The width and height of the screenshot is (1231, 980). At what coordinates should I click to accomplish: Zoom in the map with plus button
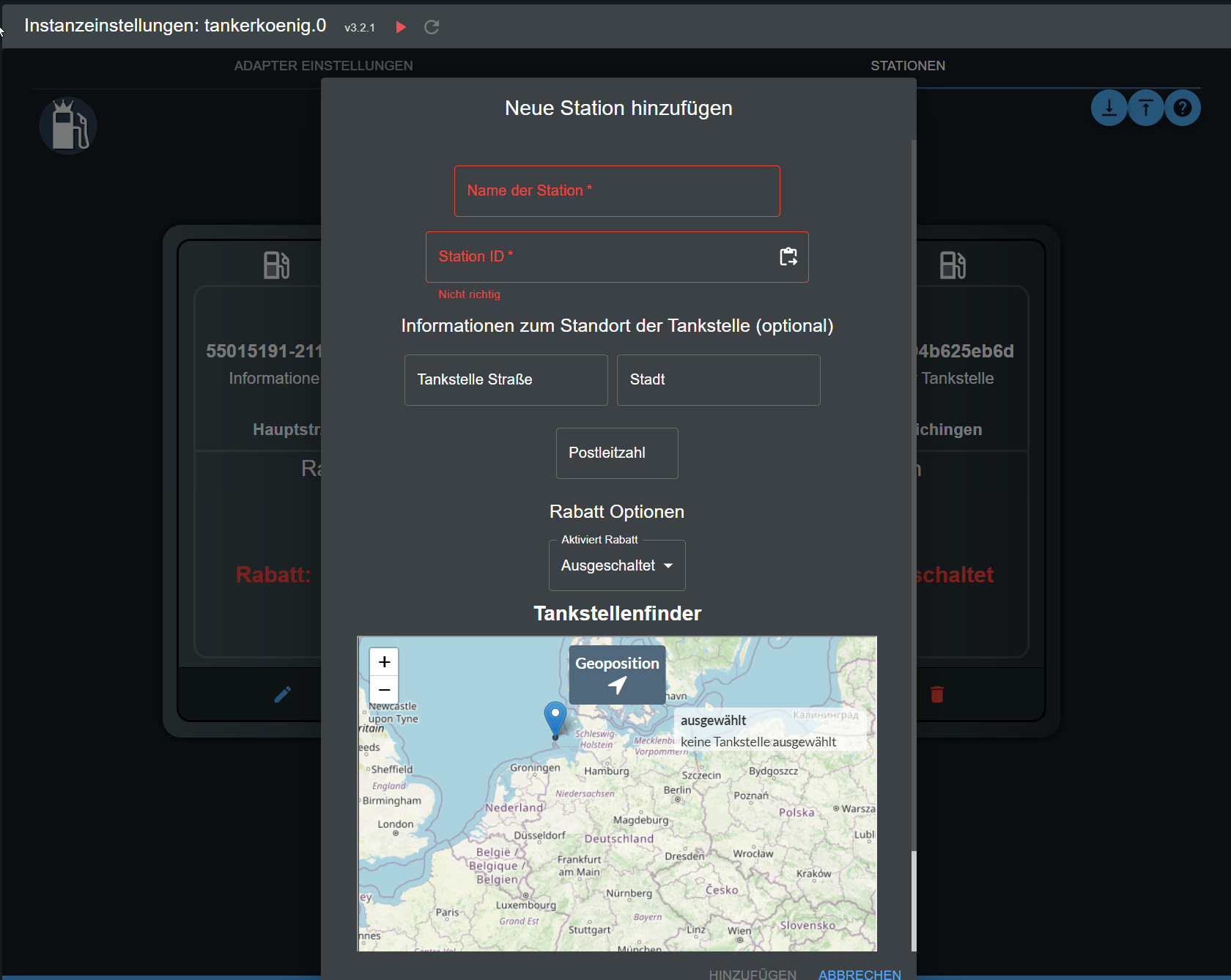[x=384, y=662]
